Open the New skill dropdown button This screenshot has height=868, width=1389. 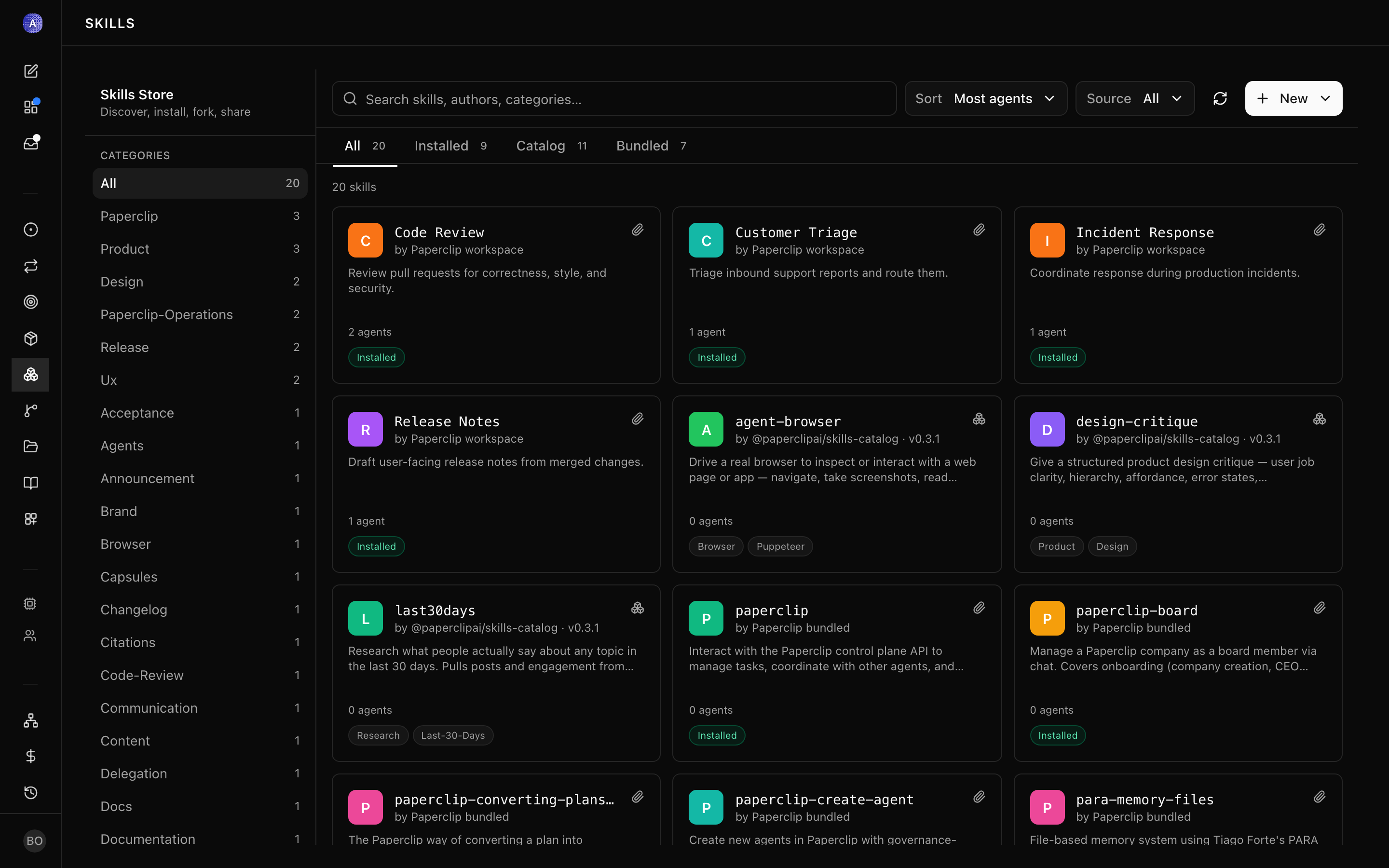point(1293,99)
